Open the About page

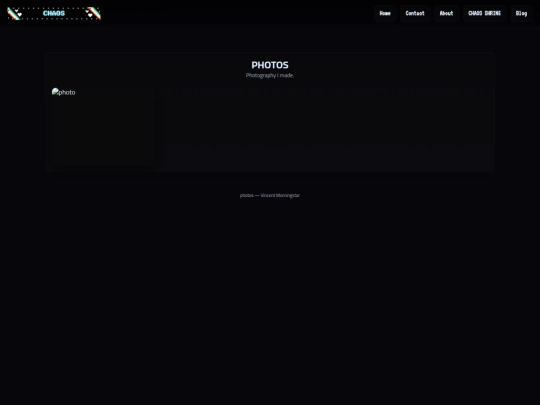tap(446, 13)
